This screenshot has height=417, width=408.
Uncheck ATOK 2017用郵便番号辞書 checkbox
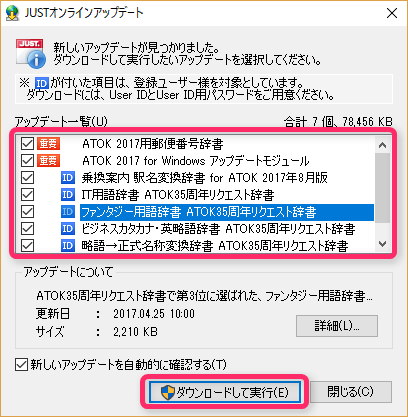[27, 144]
